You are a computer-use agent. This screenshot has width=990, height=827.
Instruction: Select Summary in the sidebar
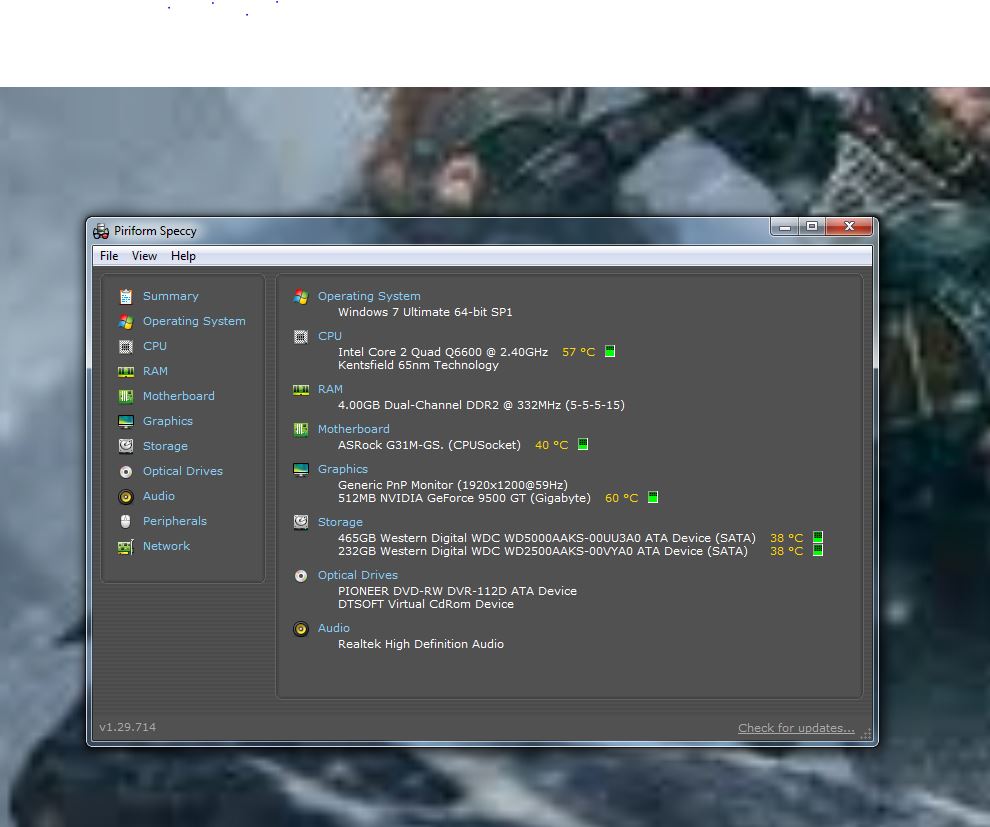[170, 296]
